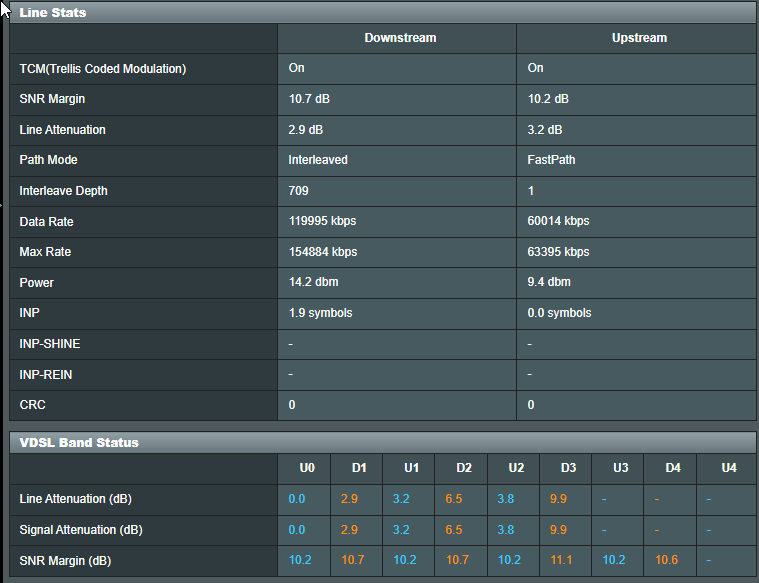759x583 pixels.
Task: Click the D3 SNR Margin value 11.1
Action: click(x=564, y=561)
